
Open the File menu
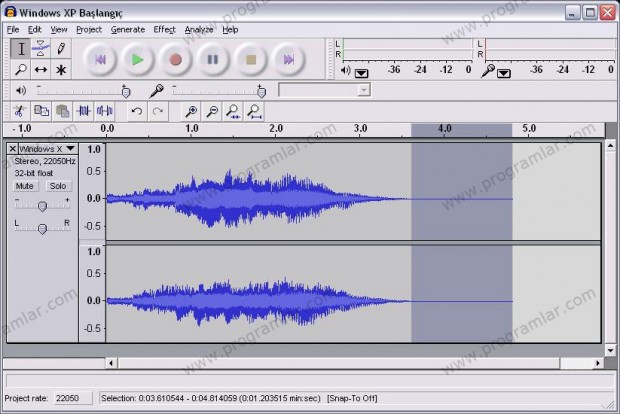[x=13, y=30]
